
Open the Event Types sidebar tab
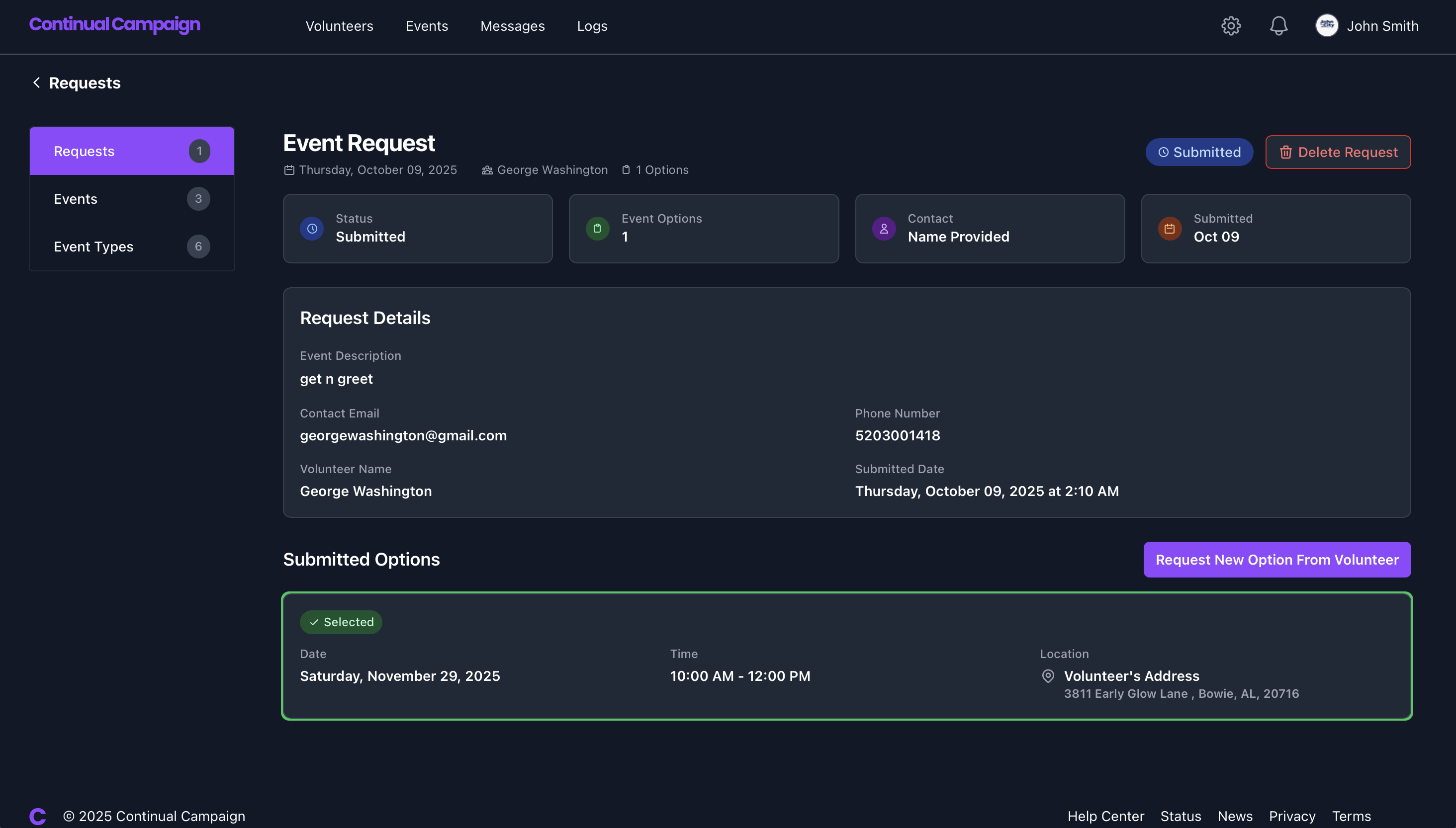132,247
